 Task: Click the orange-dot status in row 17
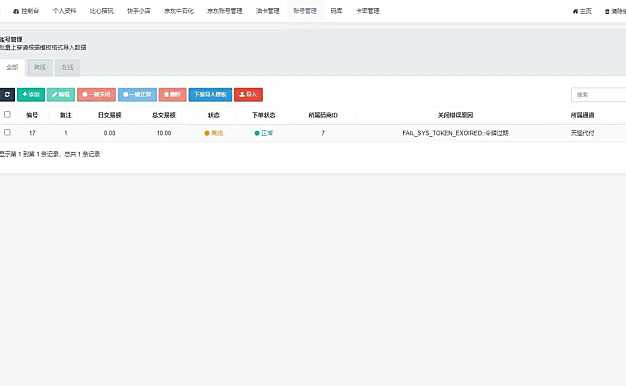pyautogui.click(x=214, y=133)
